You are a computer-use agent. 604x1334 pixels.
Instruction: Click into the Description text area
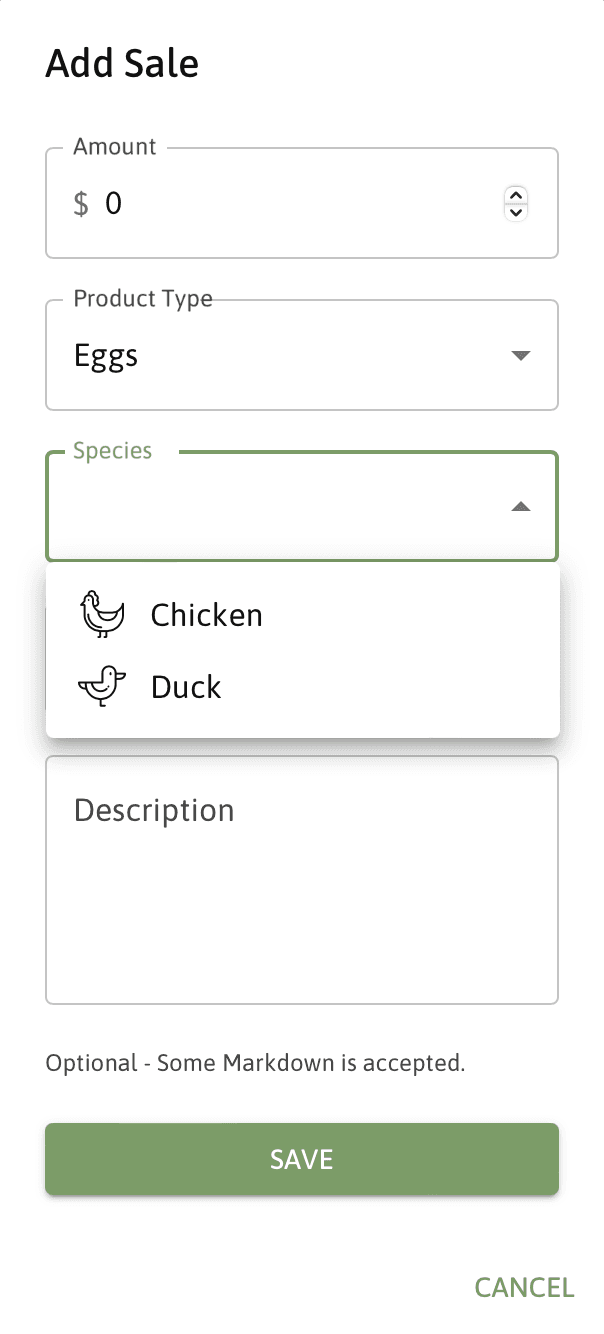[x=302, y=880]
